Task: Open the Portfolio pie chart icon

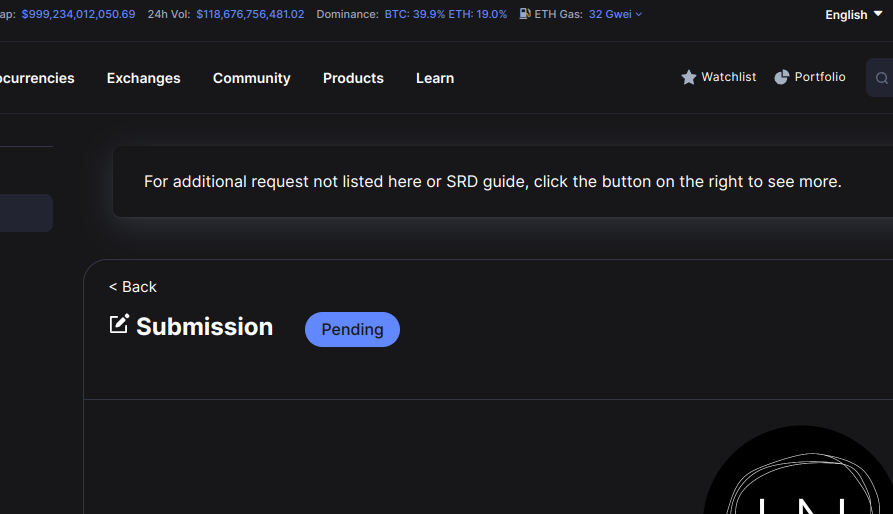Action: tap(781, 77)
